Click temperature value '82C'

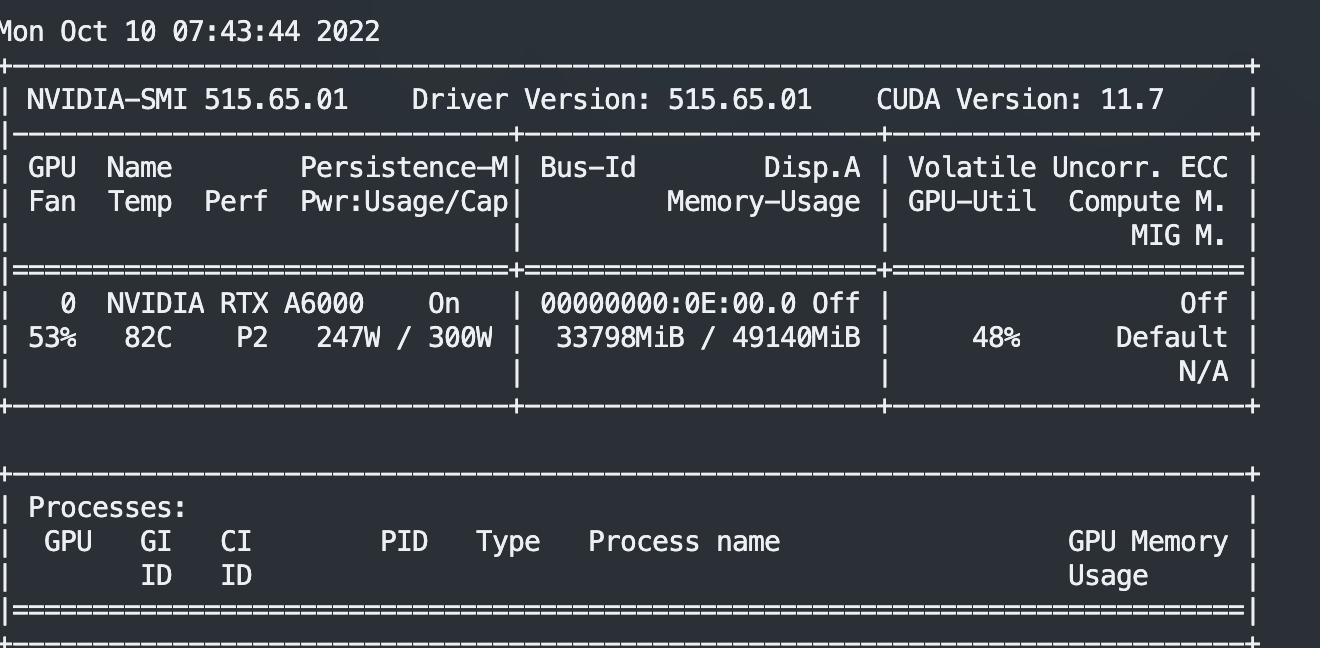(x=148, y=338)
